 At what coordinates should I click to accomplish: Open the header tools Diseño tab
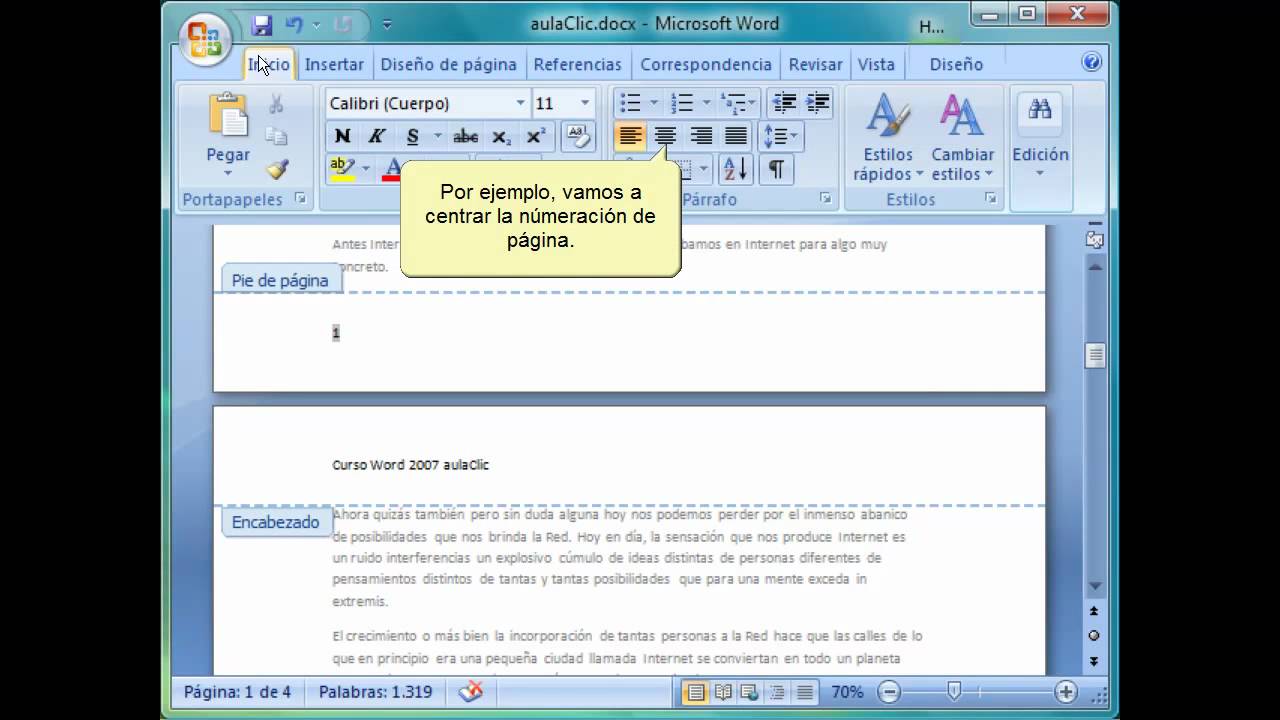tap(956, 64)
